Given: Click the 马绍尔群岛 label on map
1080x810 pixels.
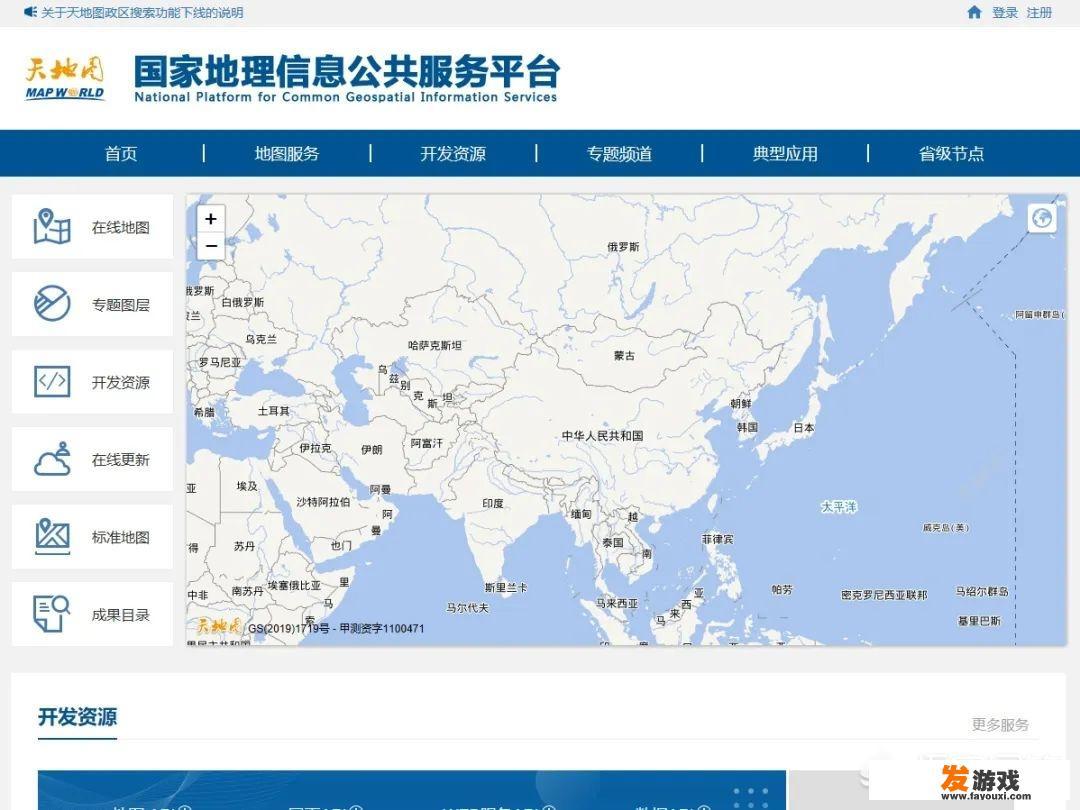Looking at the screenshot, I should [982, 591].
